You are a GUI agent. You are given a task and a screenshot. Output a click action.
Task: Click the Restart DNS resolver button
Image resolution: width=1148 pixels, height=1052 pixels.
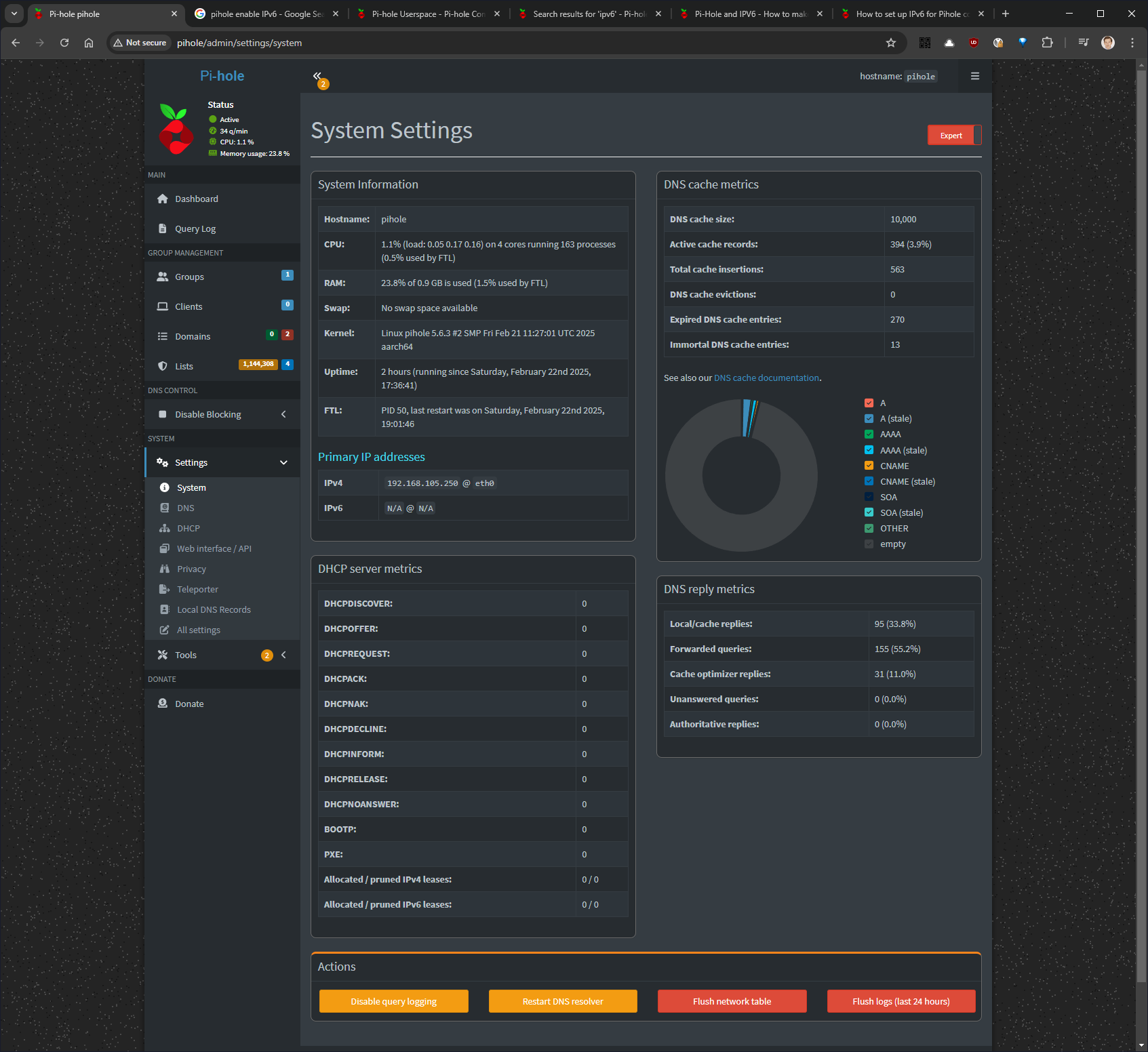pos(562,1001)
